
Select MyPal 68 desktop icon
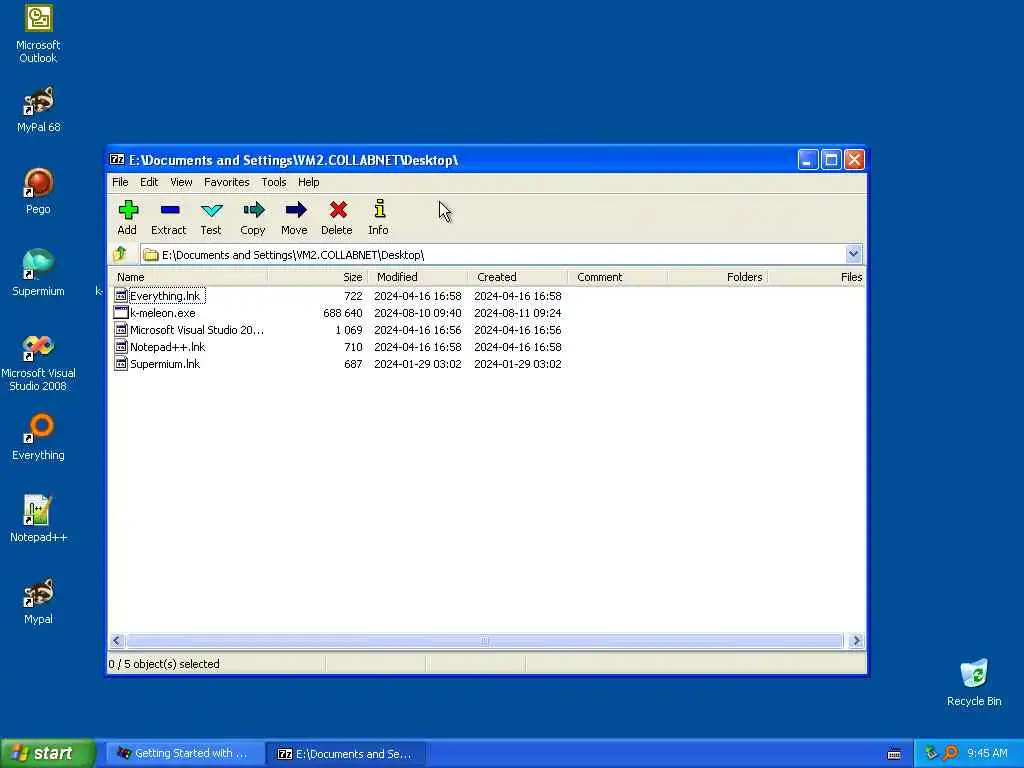click(x=39, y=100)
